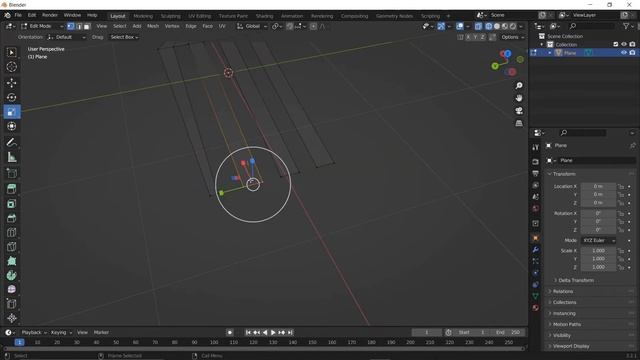Activate the Inset Faces tool
This screenshot has width=640, height=360.
(11, 203)
